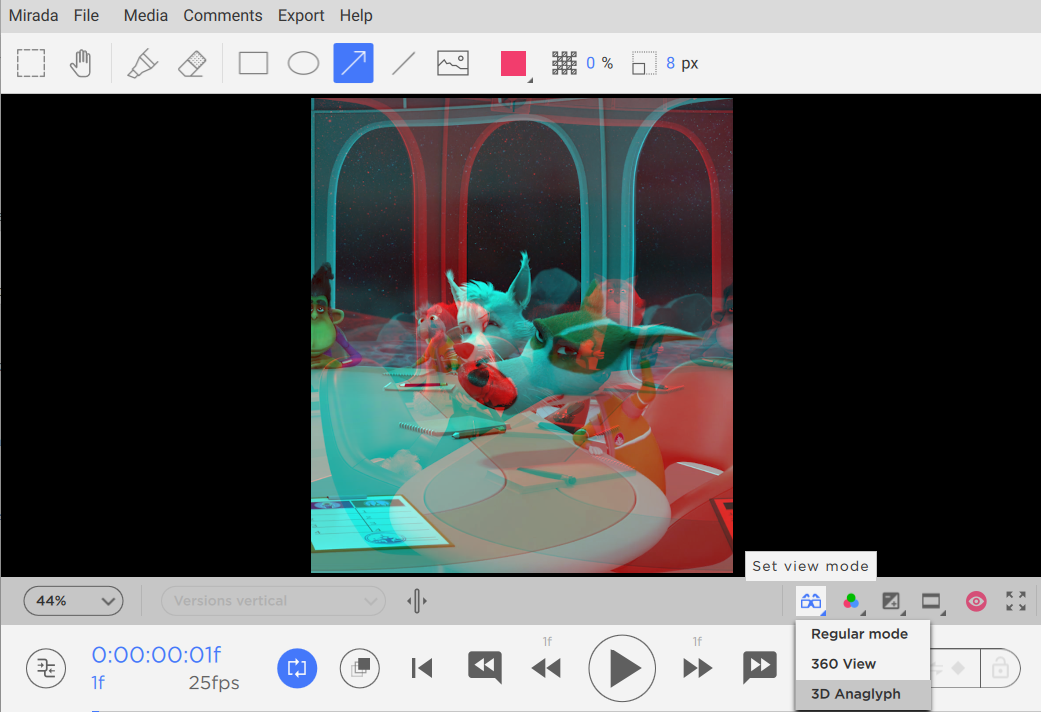Click the 0:00:00:01f timecode
Image resolution: width=1041 pixels, height=712 pixels.
[156, 655]
